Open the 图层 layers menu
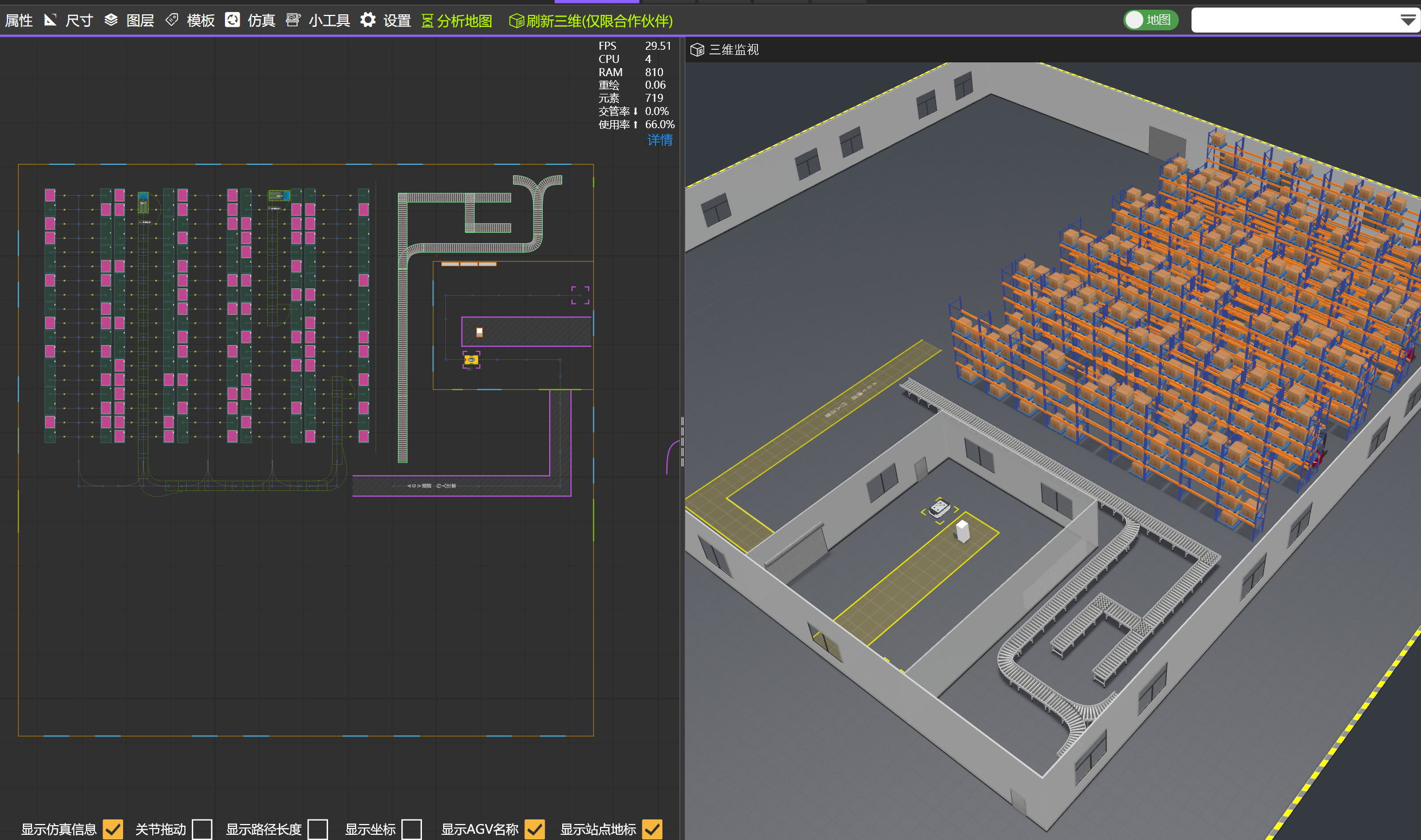 tap(140, 21)
